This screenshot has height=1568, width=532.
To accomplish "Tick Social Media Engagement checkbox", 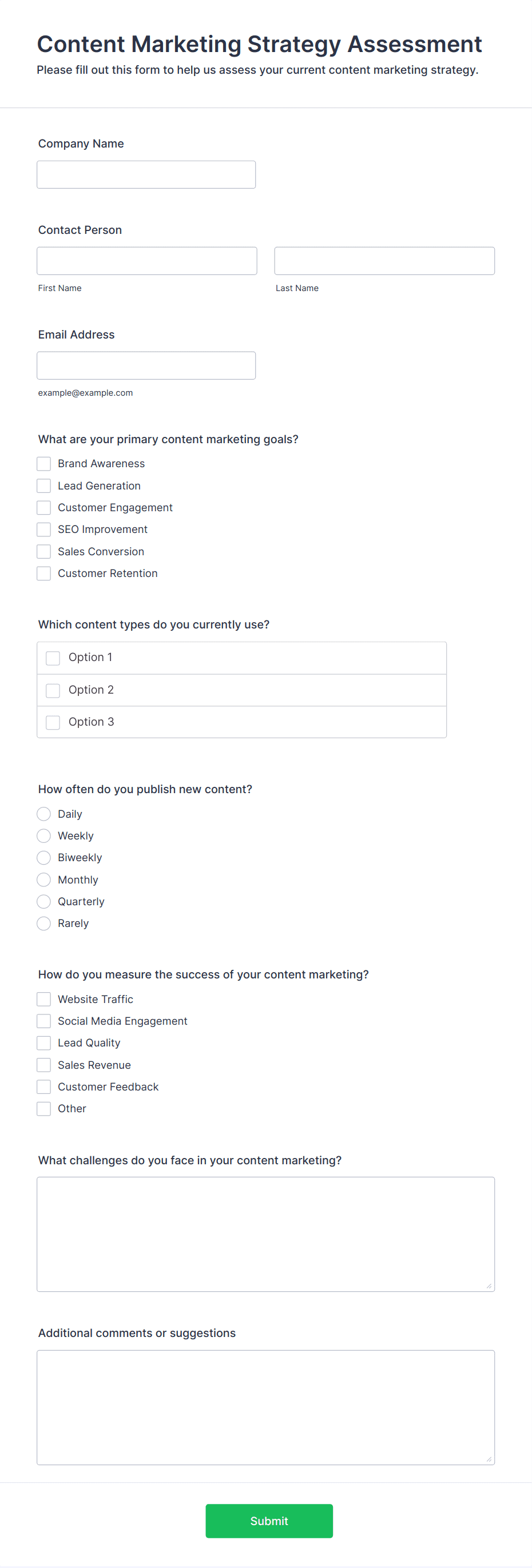I will [44, 1021].
